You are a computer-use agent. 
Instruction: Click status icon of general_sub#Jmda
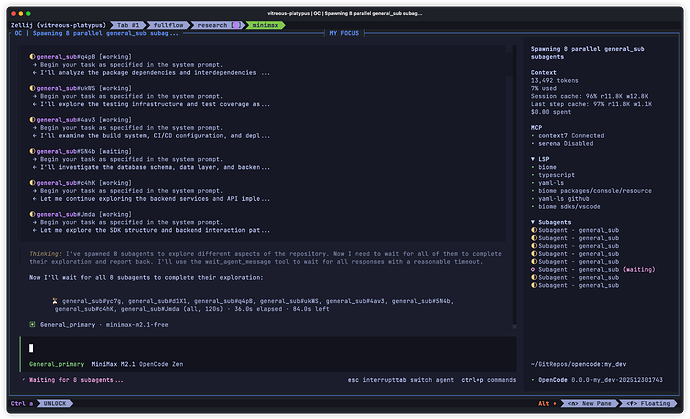click(x=32, y=214)
